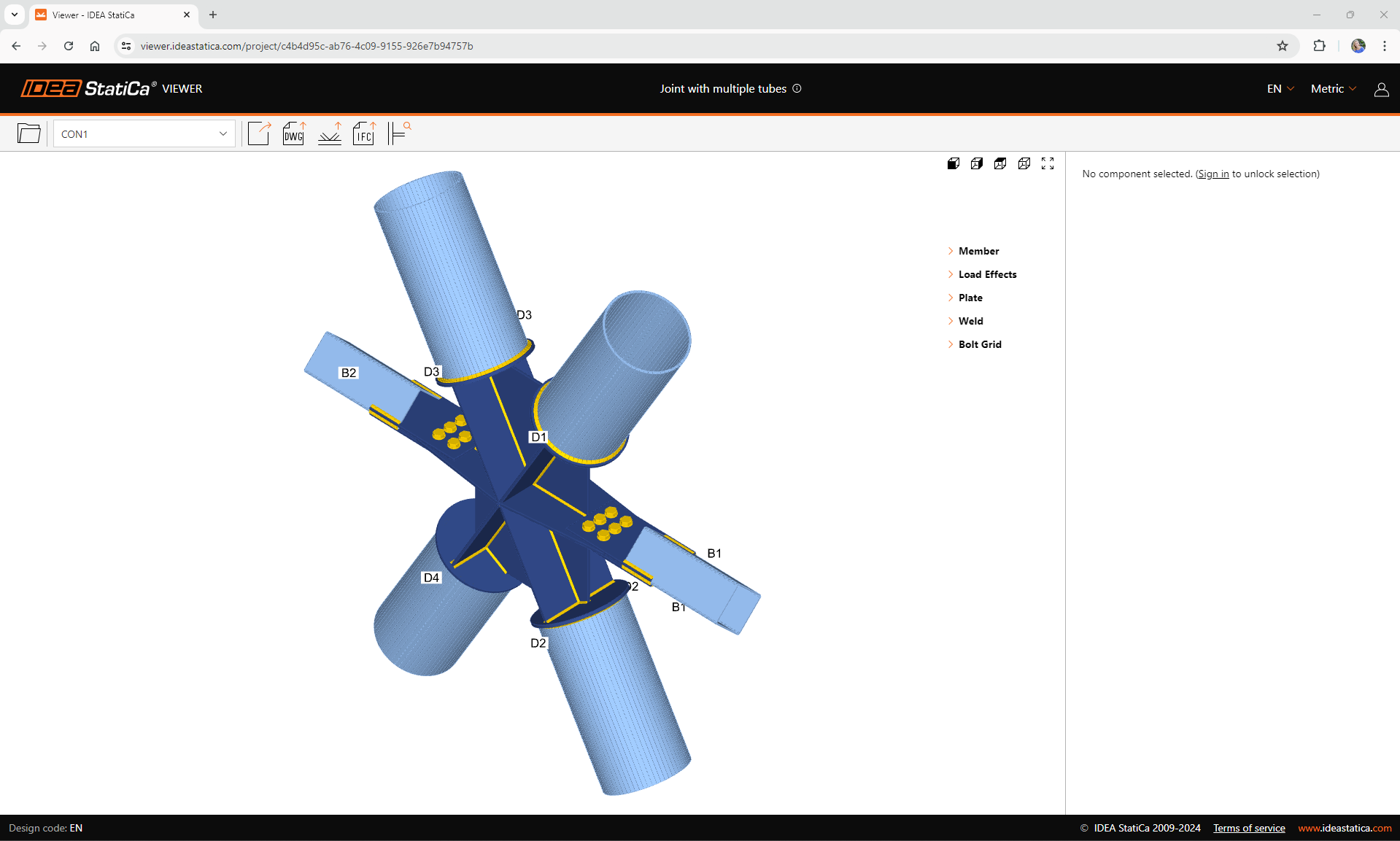Export welds drawing from toolbar
This screenshot has width=1400, height=841.
(x=330, y=133)
